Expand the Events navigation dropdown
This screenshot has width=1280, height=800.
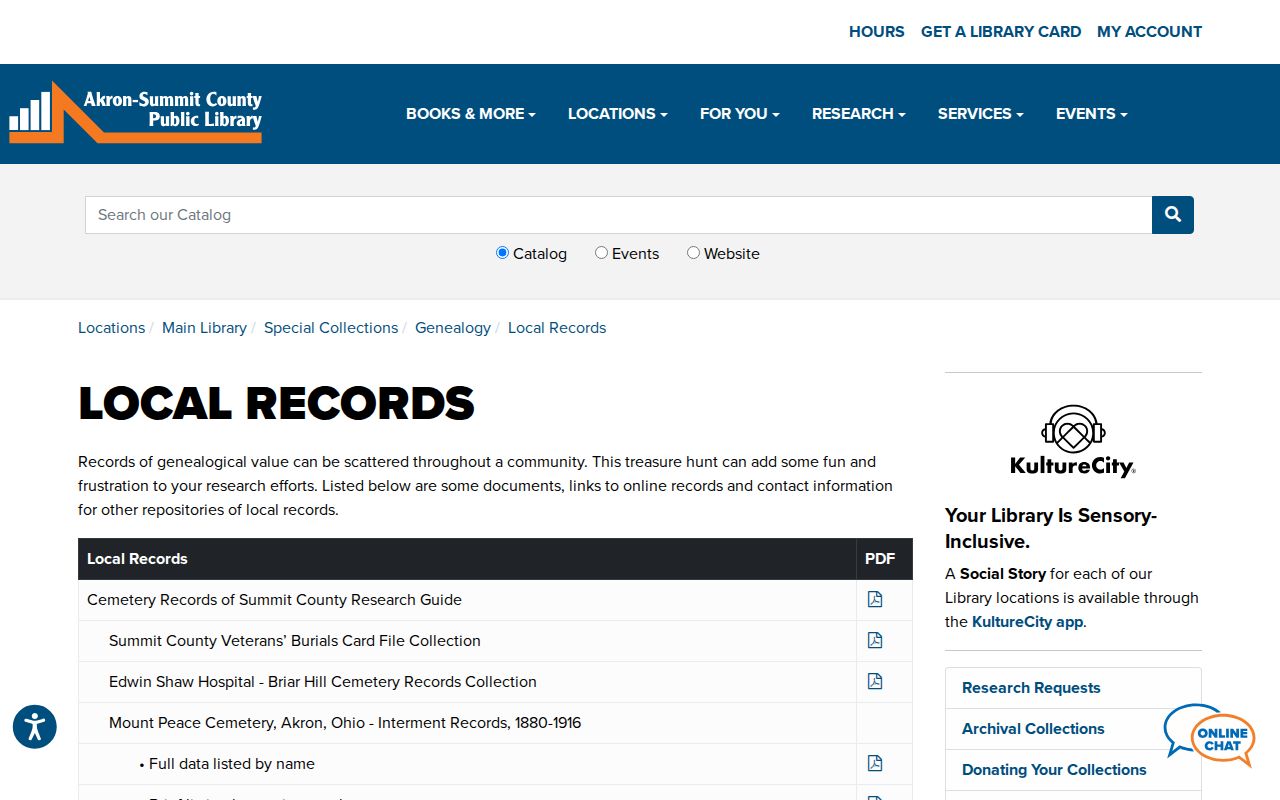[x=1092, y=114]
